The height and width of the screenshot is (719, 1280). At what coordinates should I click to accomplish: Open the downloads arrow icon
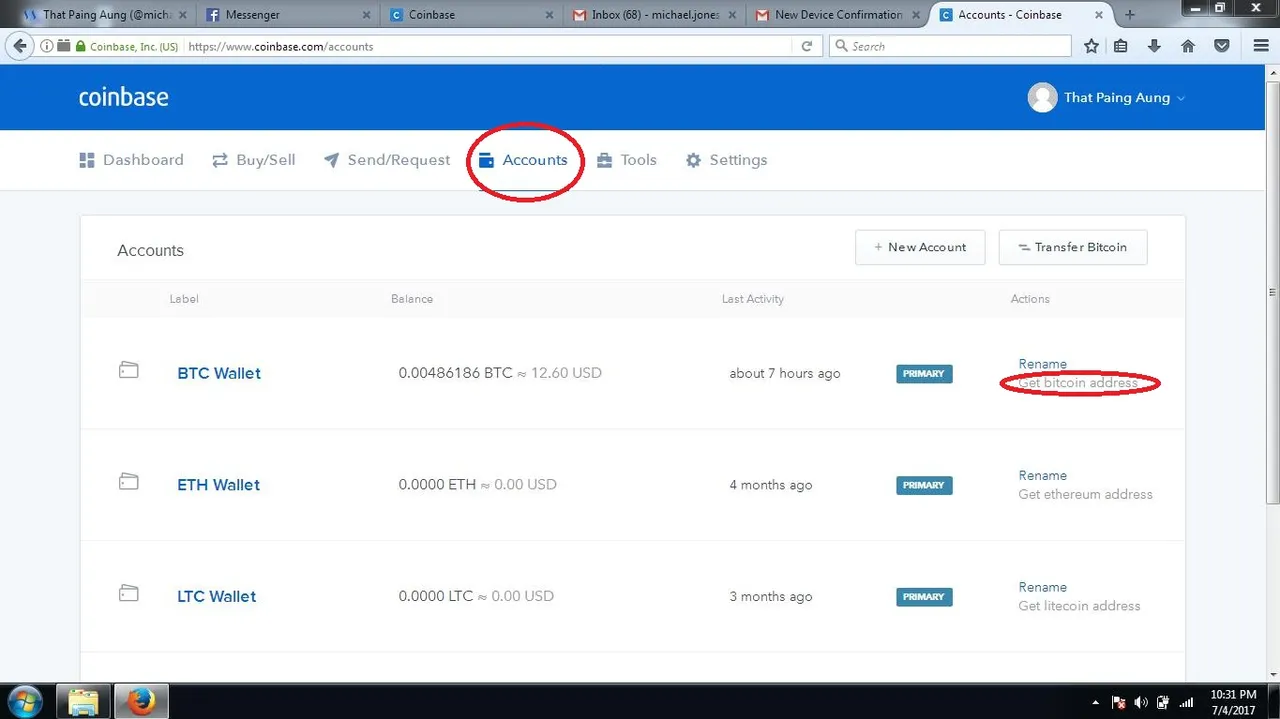1154,46
